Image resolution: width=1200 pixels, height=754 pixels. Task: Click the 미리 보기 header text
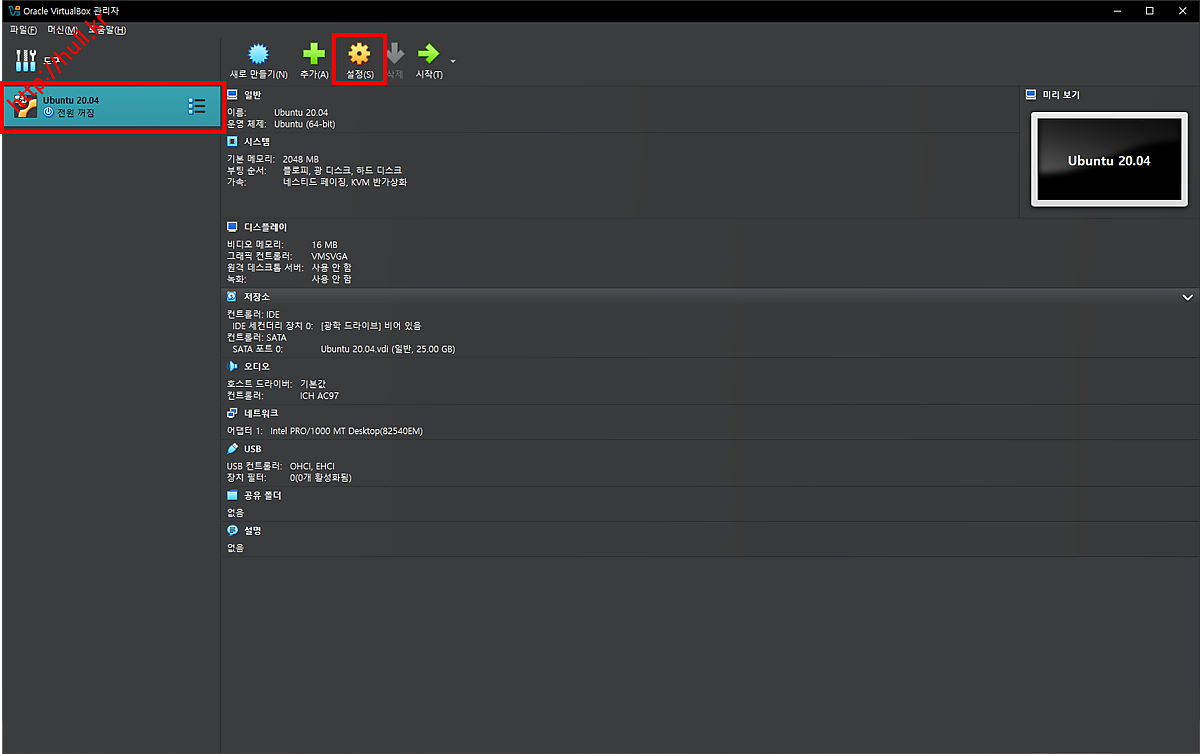point(1061,95)
